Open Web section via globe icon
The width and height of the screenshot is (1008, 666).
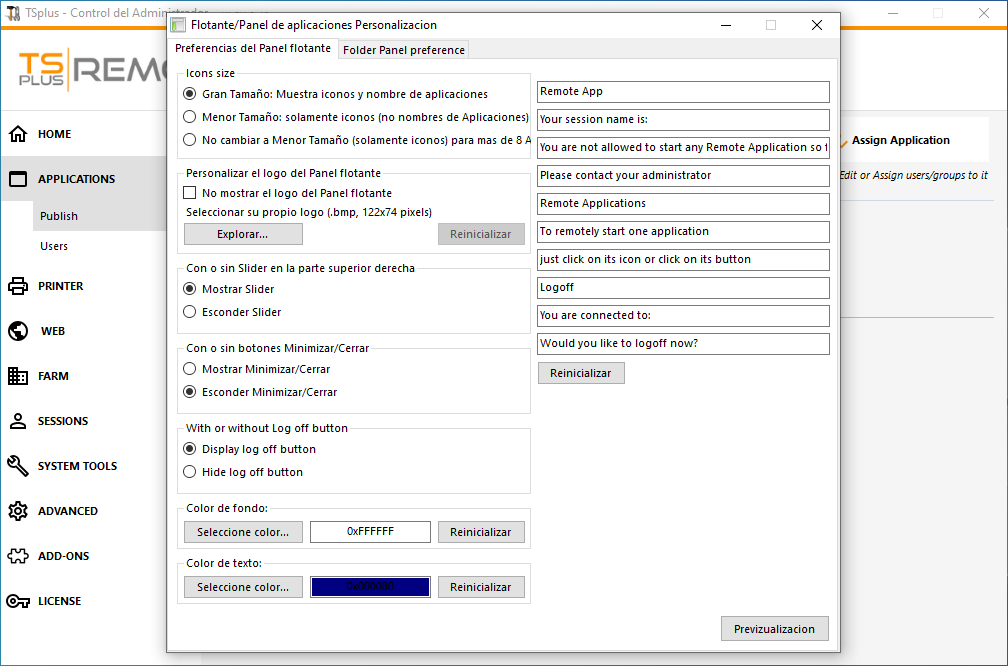[x=18, y=331]
